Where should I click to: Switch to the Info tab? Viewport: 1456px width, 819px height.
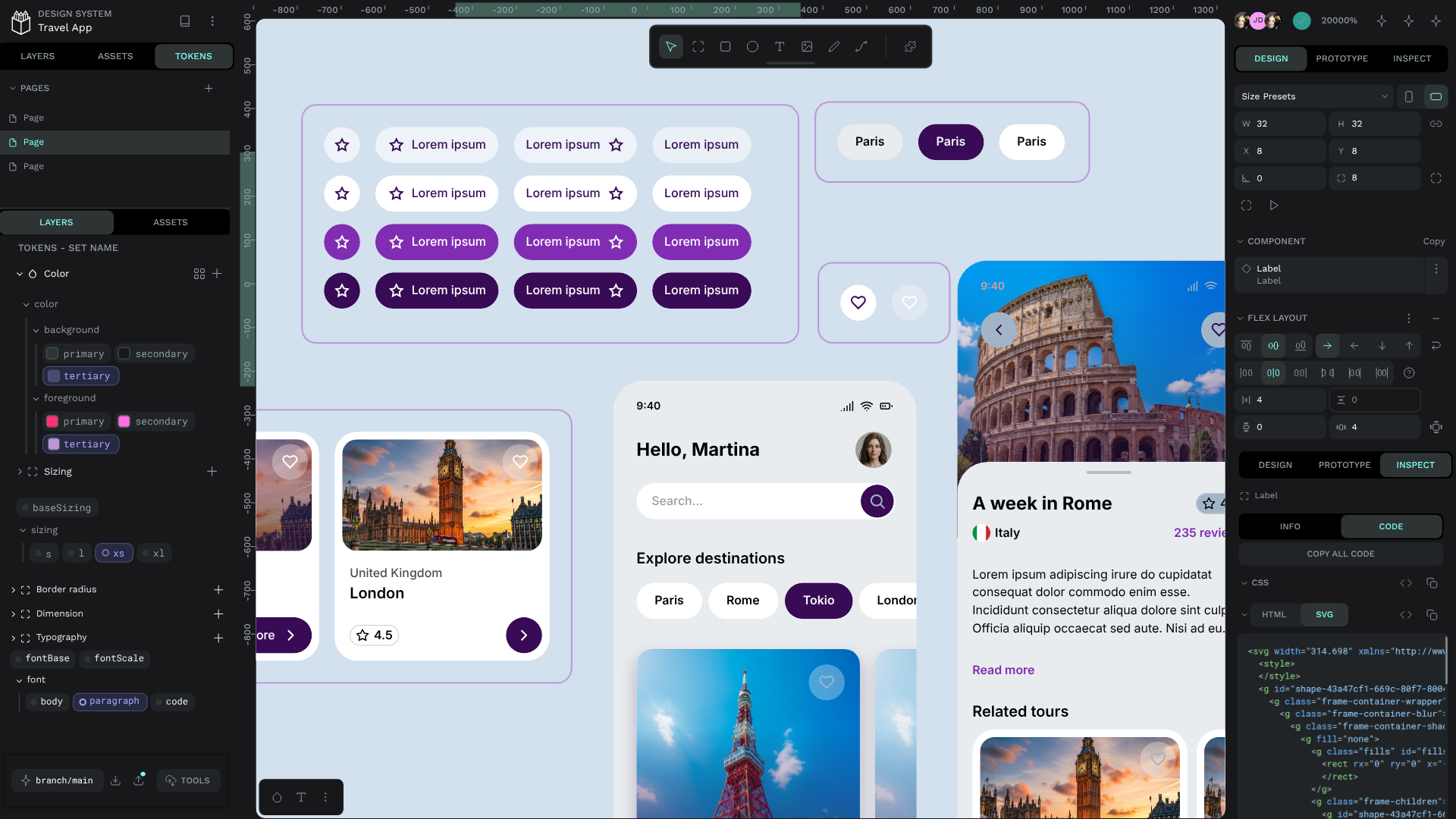point(1290,526)
